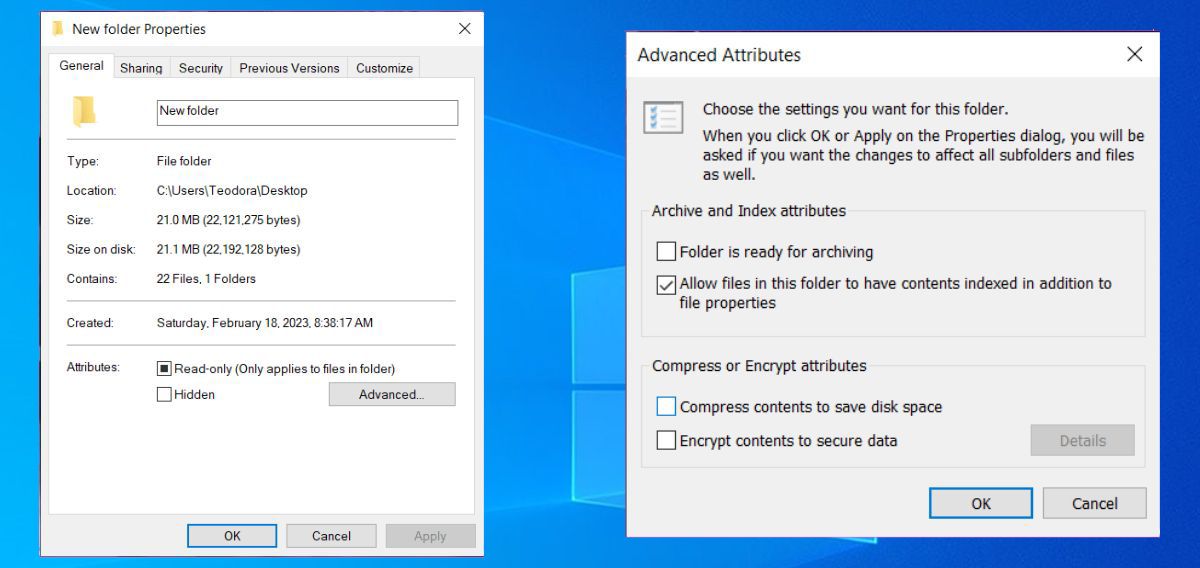Screen dimensions: 1200x568
Task: Click the Advanced... button
Action: [x=391, y=394]
